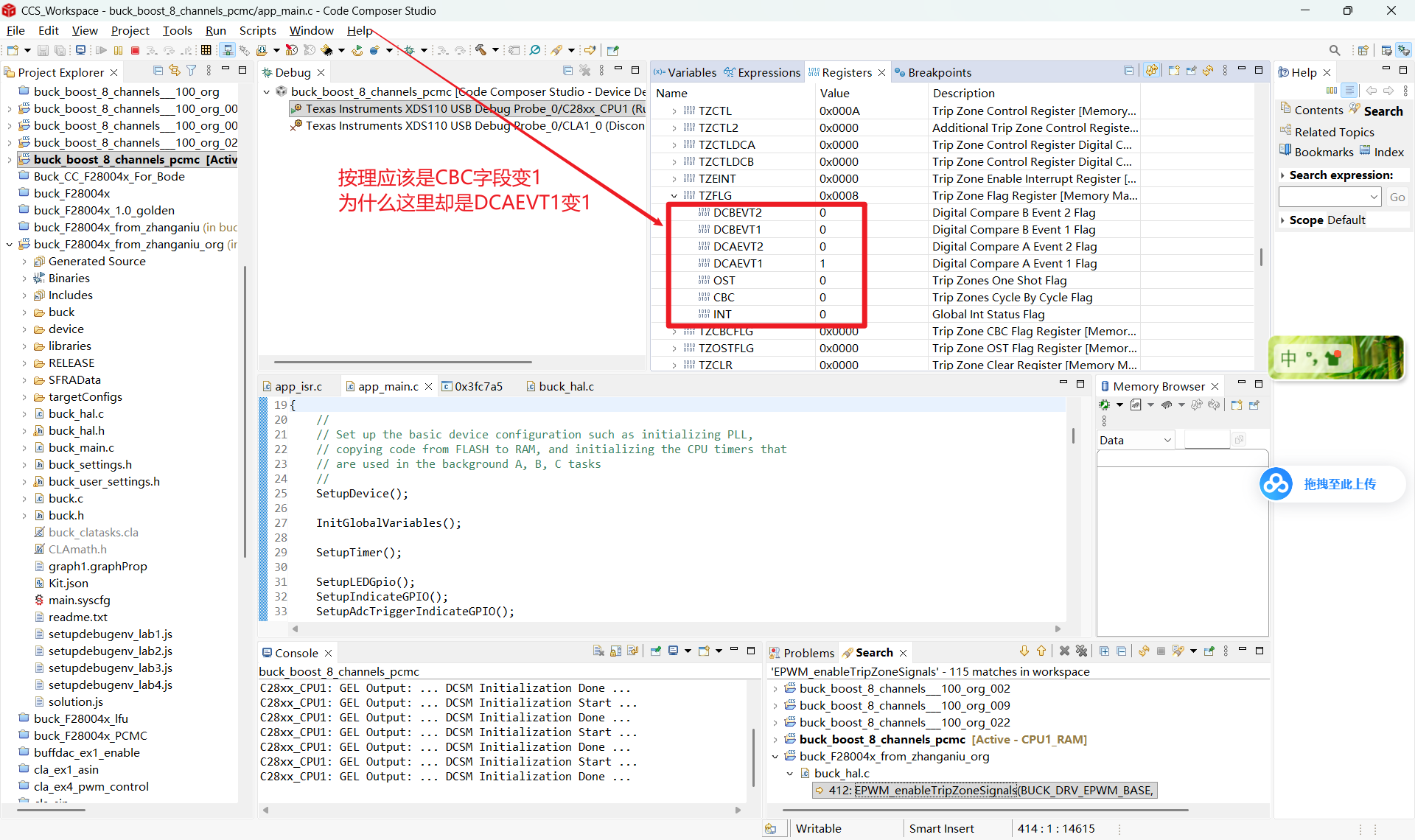This screenshot has height=840, width=1415.
Task: Click Collapse All icon in Registers view
Action: click(x=1128, y=71)
